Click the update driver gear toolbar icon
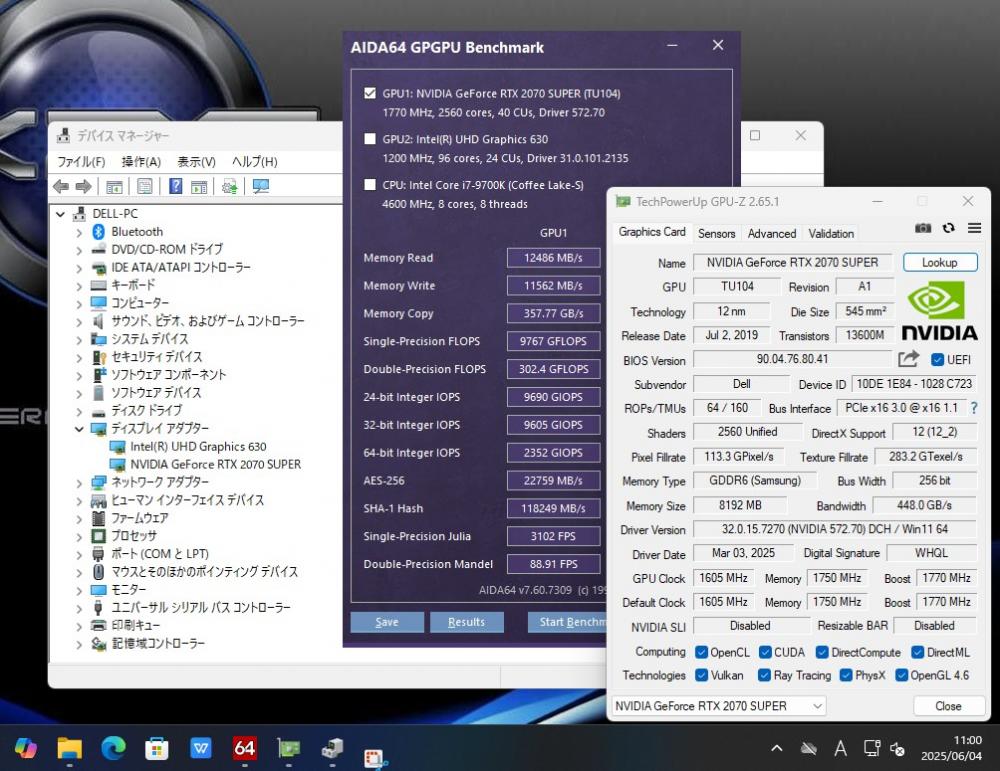 pos(230,186)
